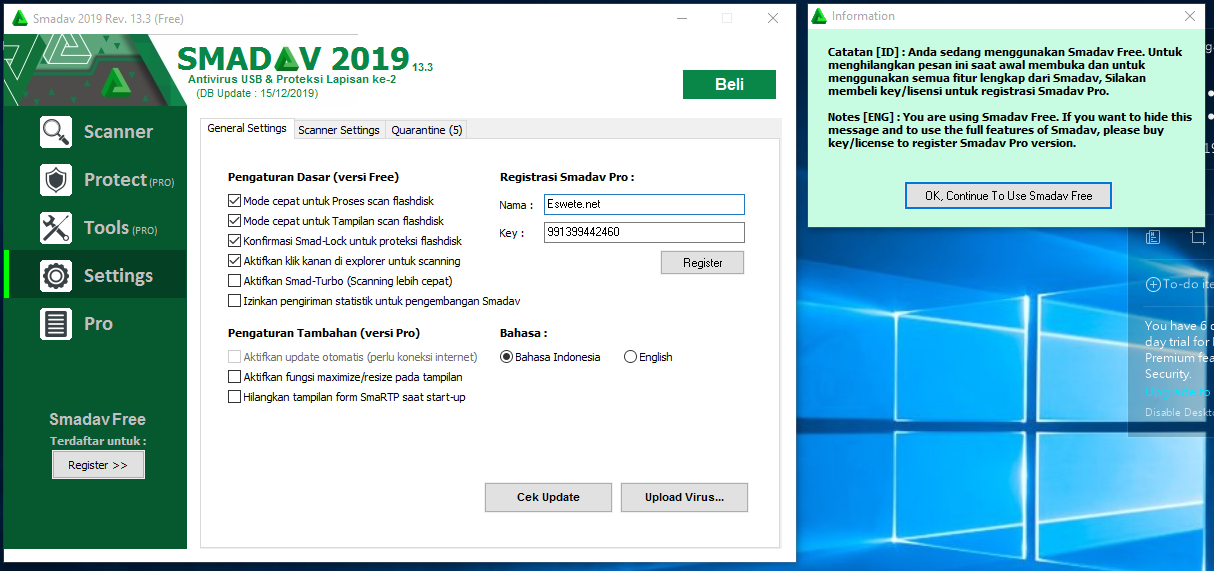The height and width of the screenshot is (571, 1214).
Task: Close the Information dialog window
Action: (x=1189, y=16)
